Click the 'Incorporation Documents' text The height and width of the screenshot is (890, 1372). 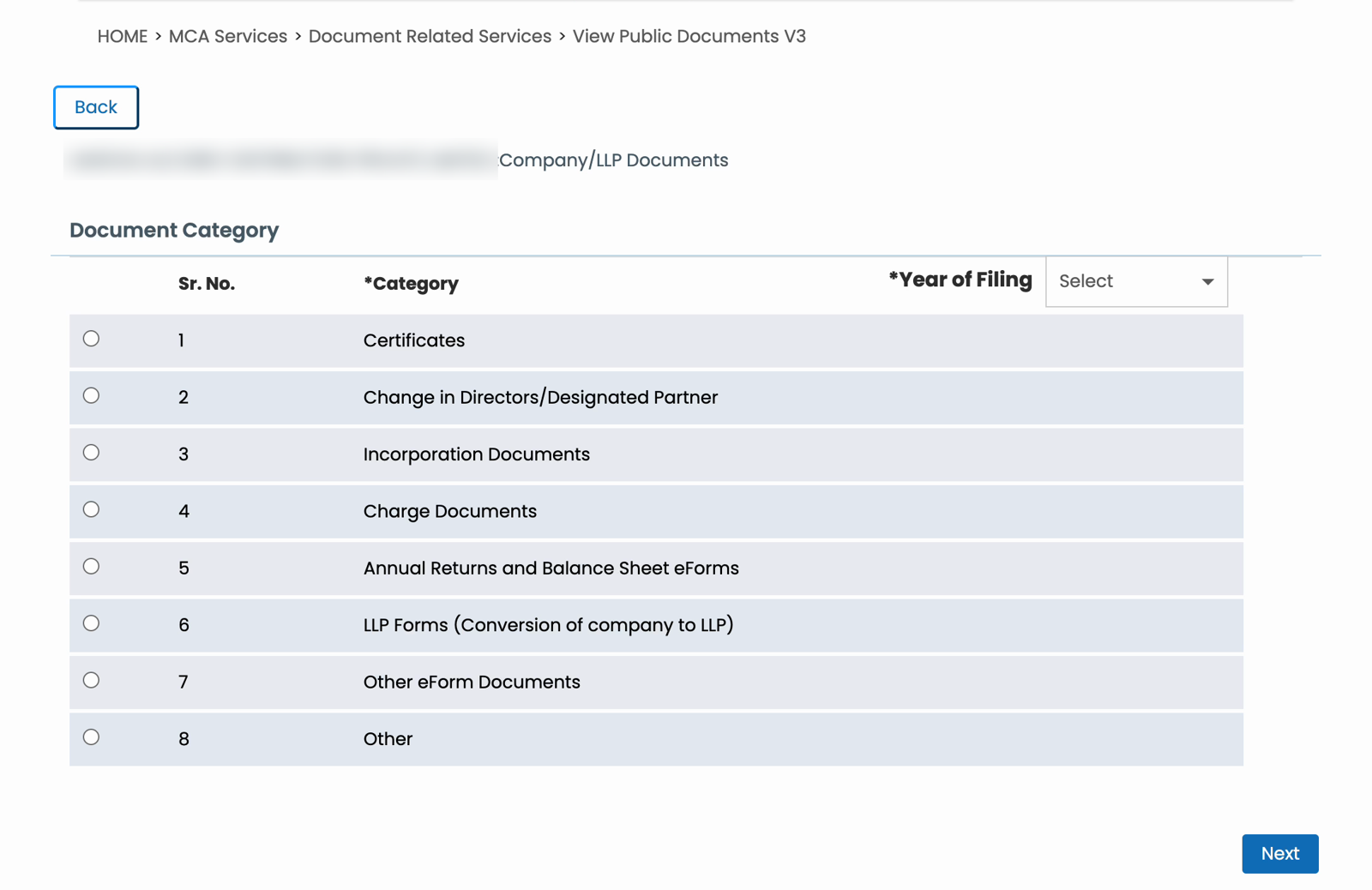(477, 454)
